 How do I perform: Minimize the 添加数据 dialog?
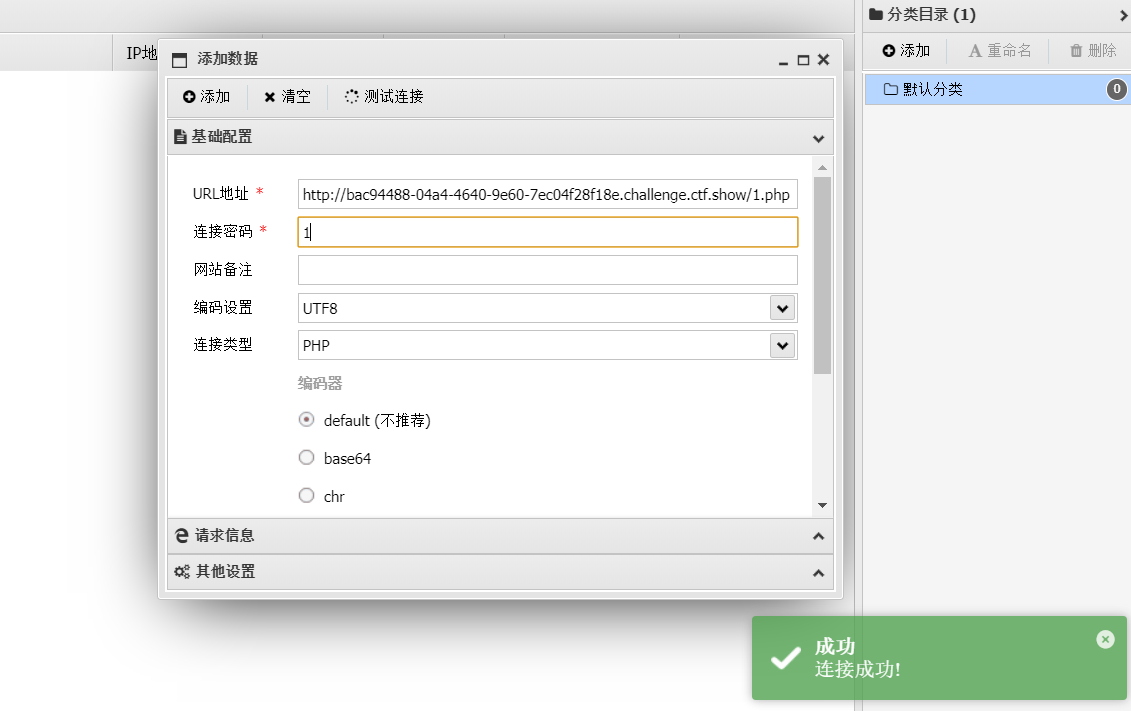pos(783,61)
